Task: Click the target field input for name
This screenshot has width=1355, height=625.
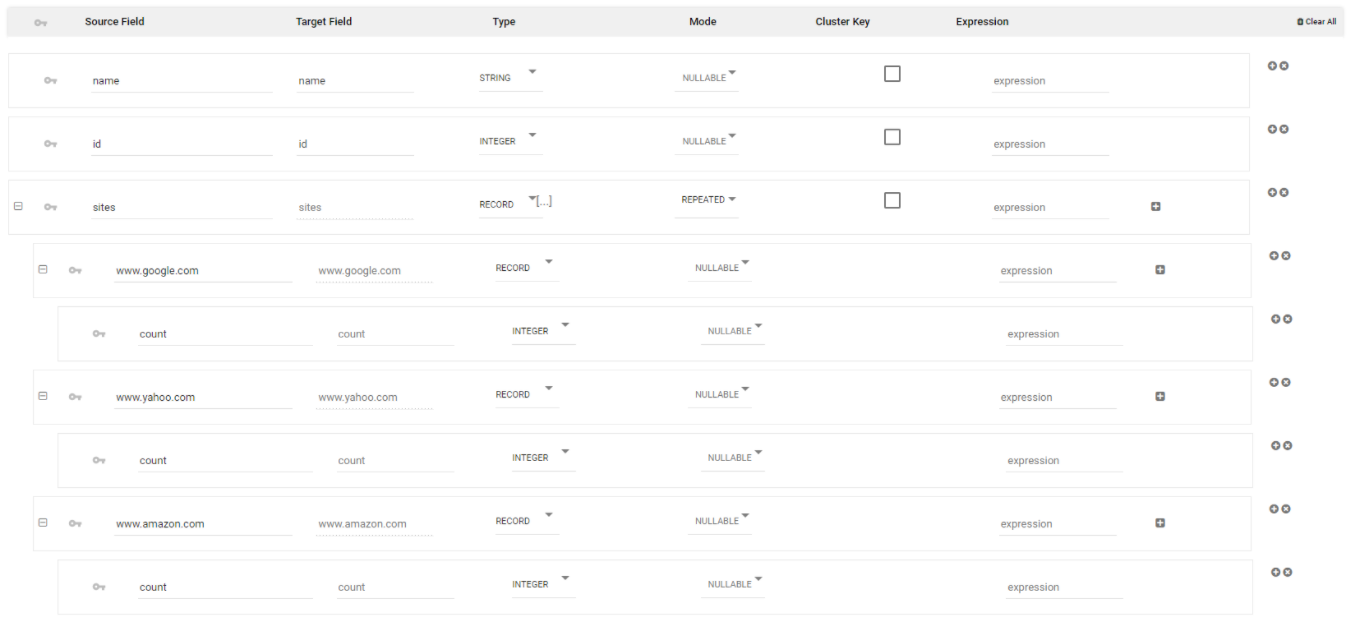Action: click(354, 81)
